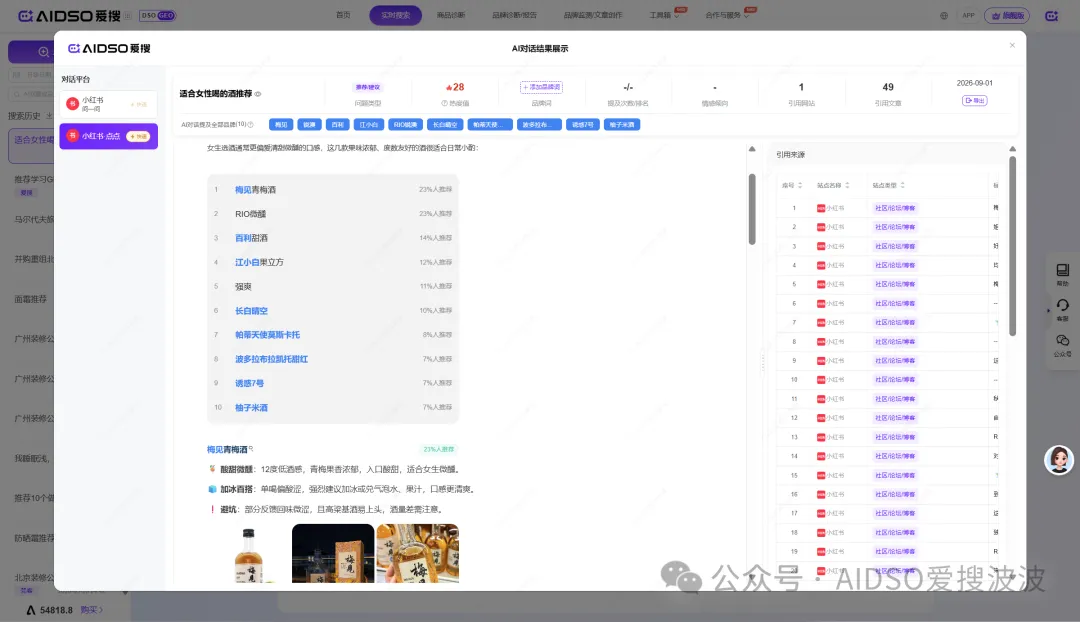Click the answer panel vertical scrollbar thumb
The height and width of the screenshot is (622, 1080).
click(752, 209)
